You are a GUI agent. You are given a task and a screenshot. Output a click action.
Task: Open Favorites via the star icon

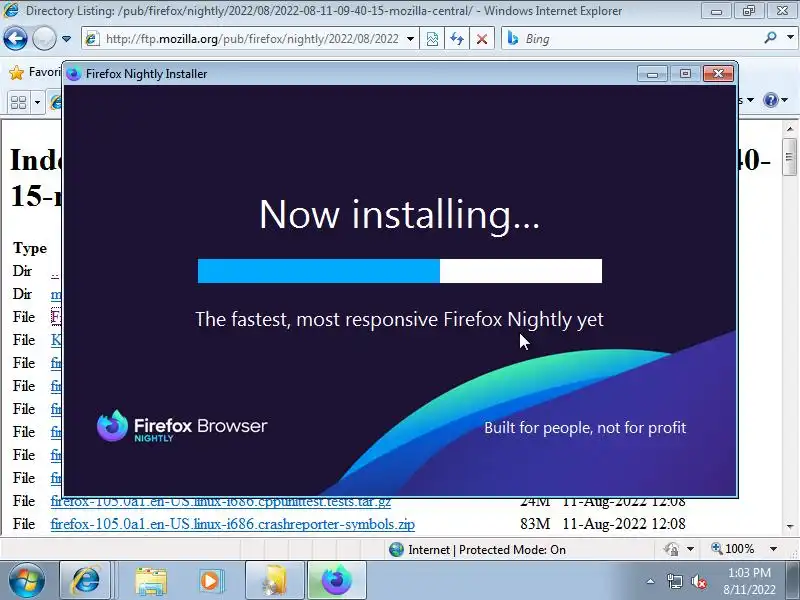point(16,73)
